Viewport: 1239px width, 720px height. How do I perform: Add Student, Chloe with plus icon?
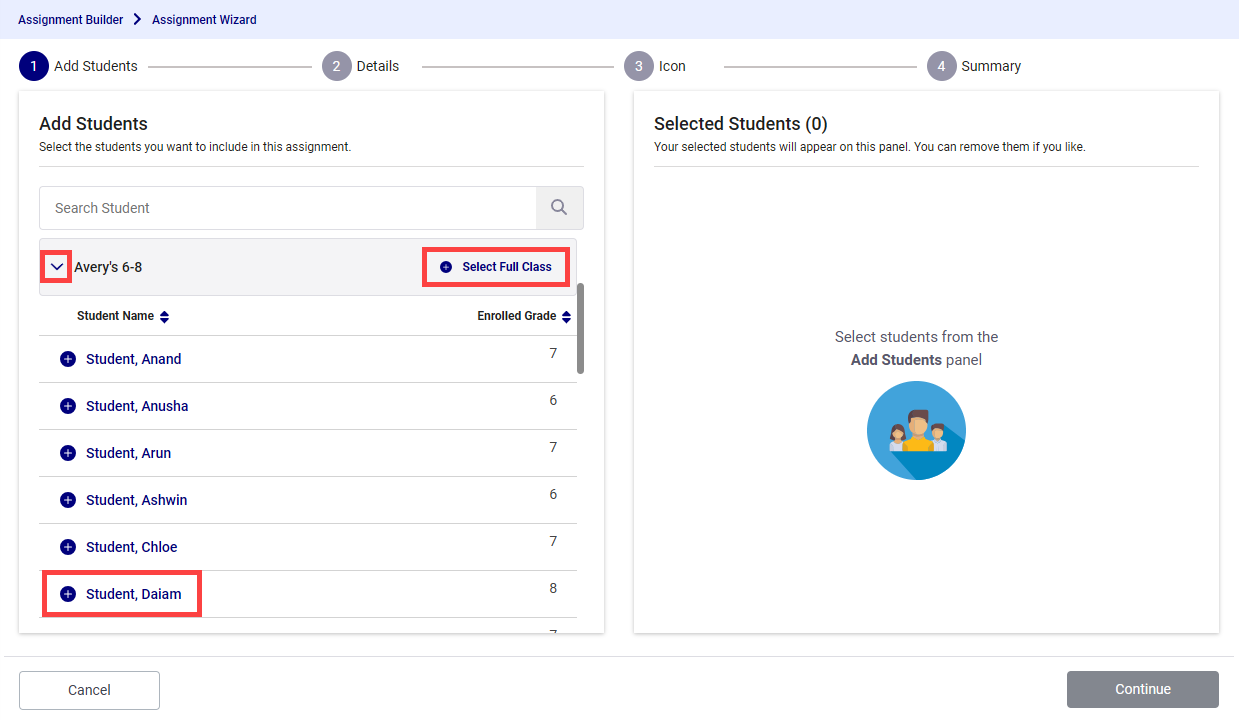(68, 547)
